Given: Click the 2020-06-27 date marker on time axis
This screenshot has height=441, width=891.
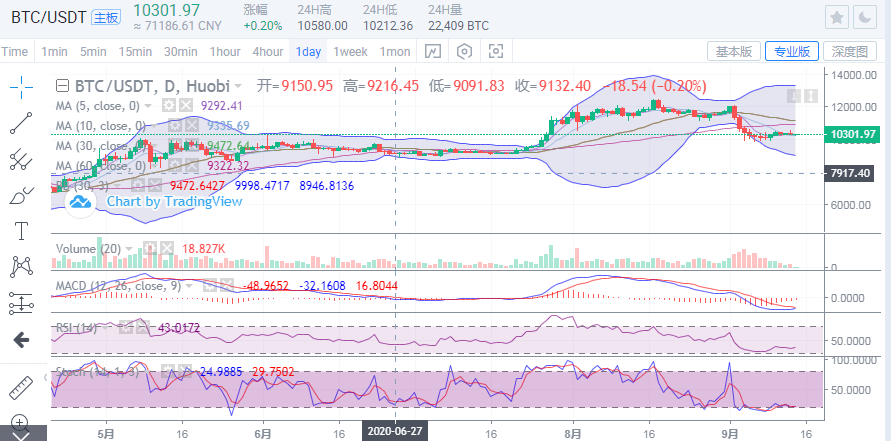Looking at the screenshot, I should pos(395,430).
